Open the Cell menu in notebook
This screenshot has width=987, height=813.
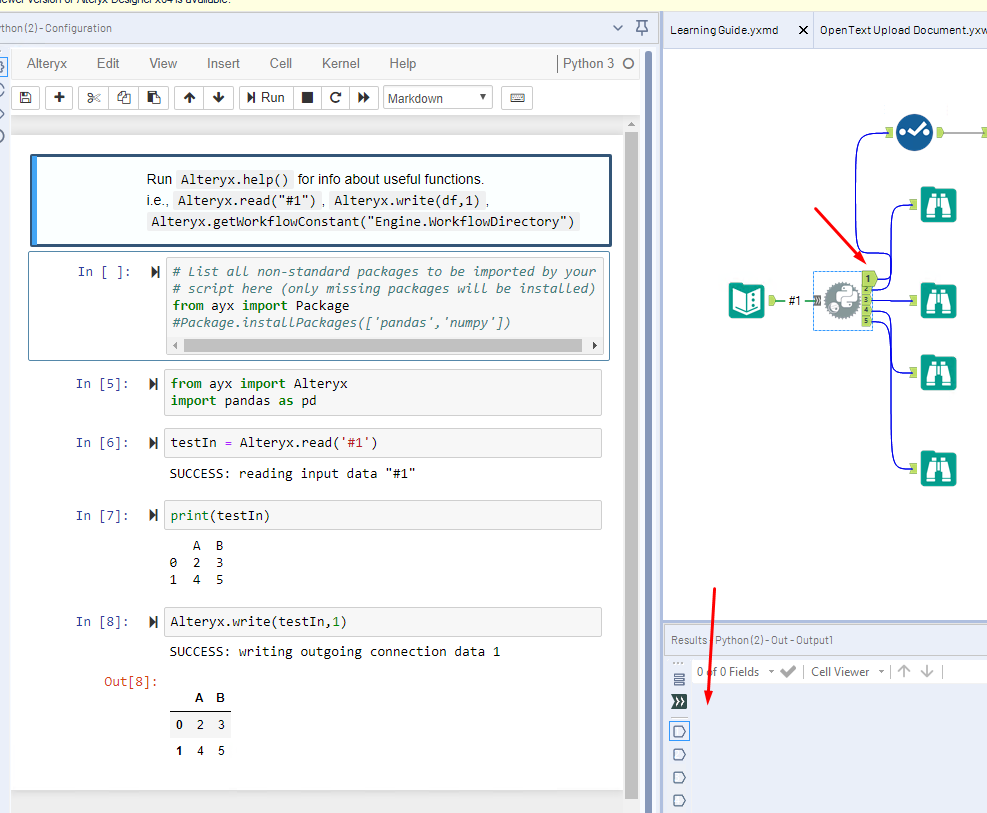point(281,64)
